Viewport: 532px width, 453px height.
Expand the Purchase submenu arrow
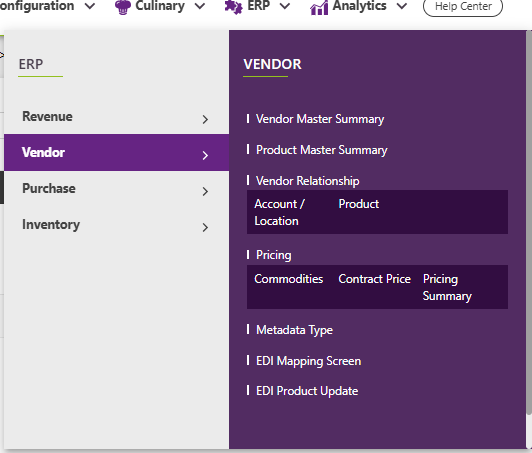(x=205, y=191)
